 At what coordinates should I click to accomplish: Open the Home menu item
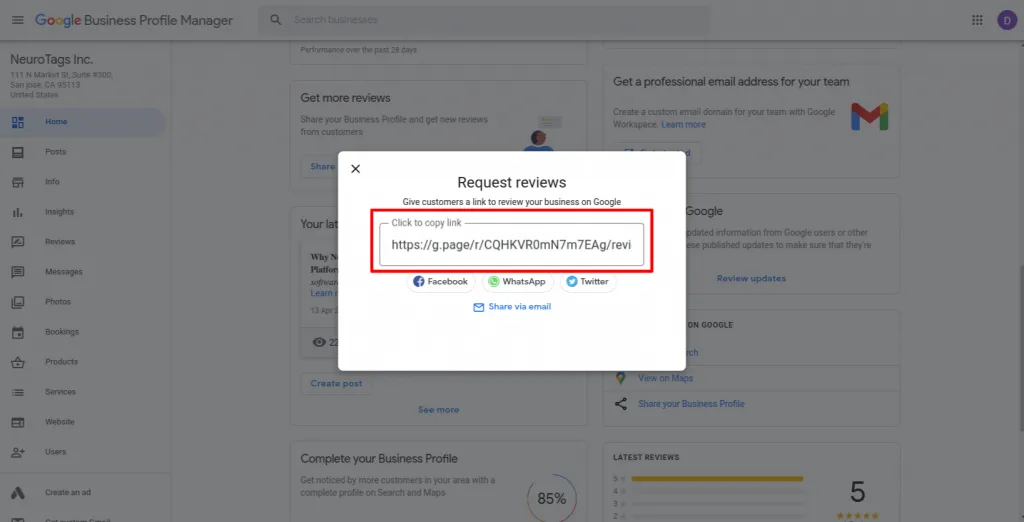[x=83, y=122]
